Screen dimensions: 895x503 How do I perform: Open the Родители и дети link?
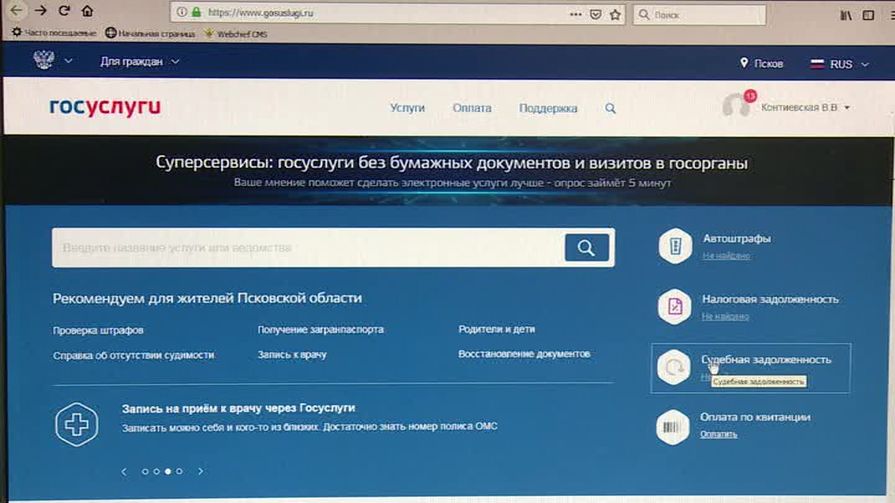coord(496,329)
